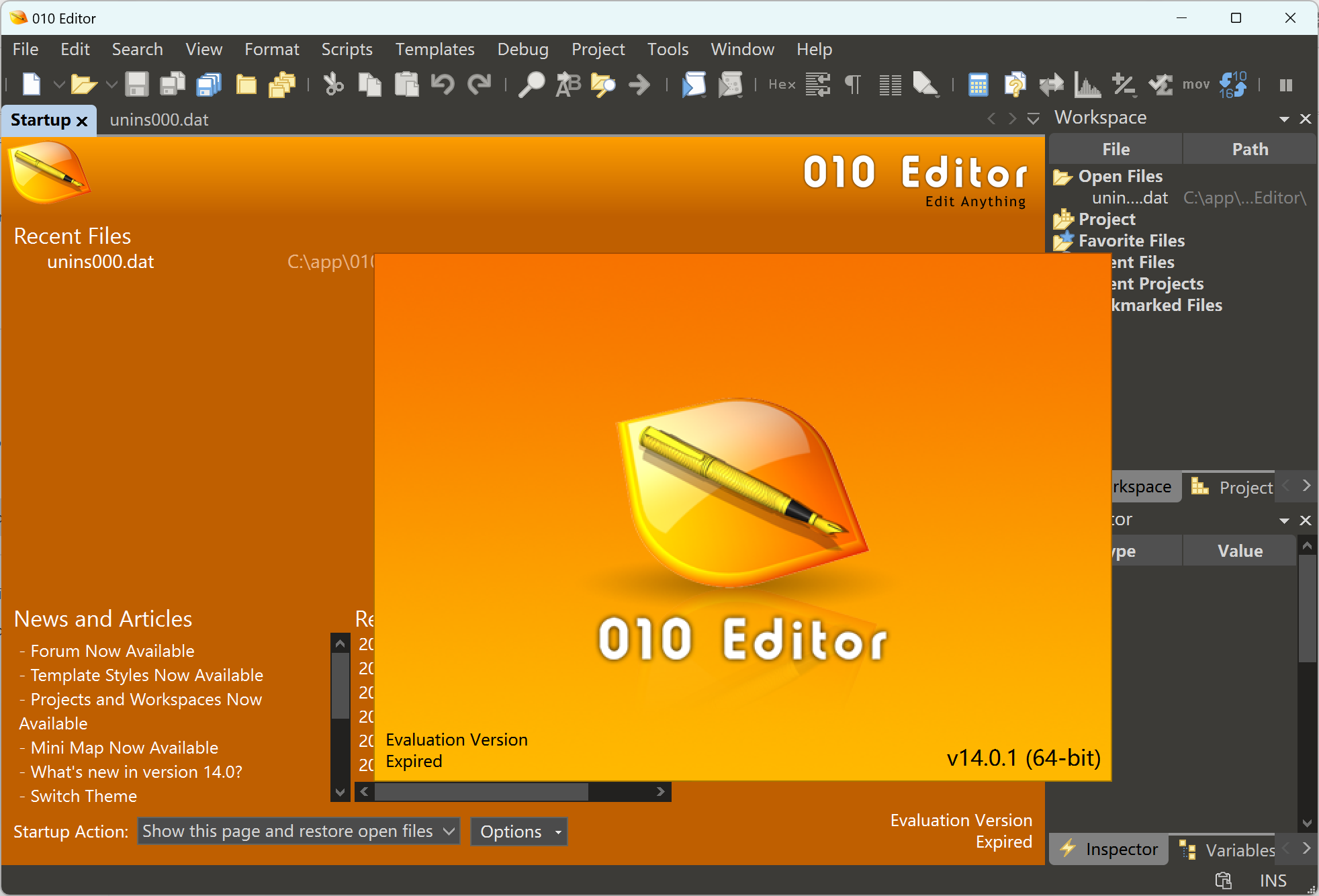Viewport: 1319px width, 896px height.
Task: Click the Run Script icon
Action: click(x=694, y=85)
